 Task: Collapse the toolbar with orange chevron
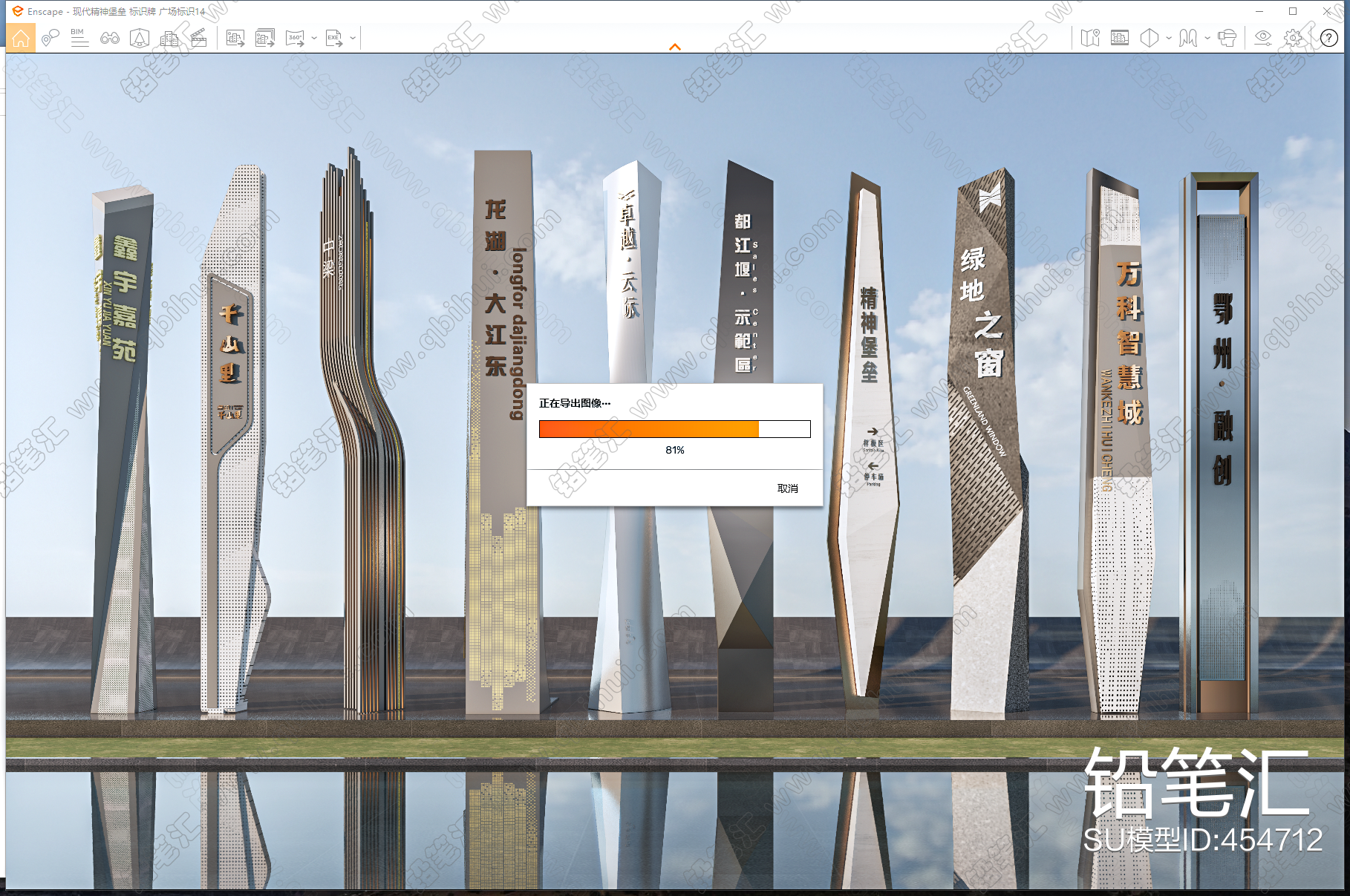[x=675, y=47]
